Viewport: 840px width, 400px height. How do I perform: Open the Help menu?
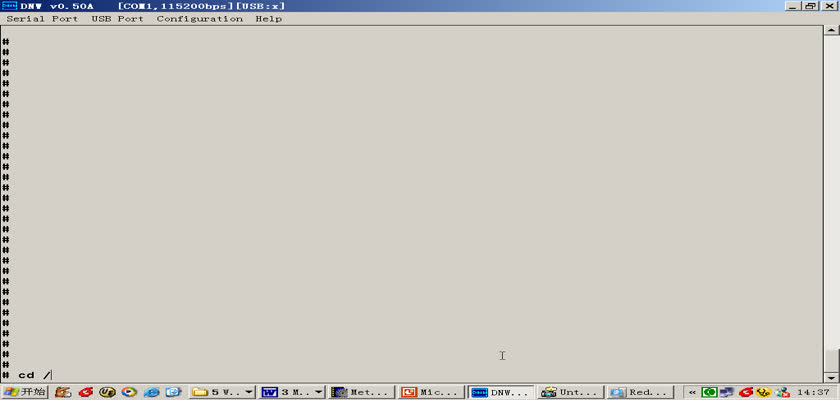tap(268, 19)
